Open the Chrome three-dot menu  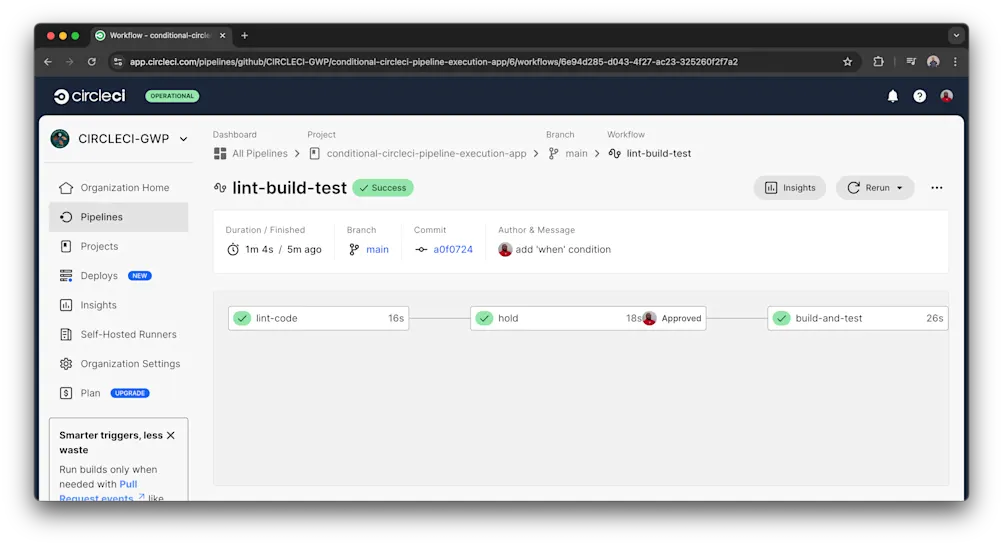click(x=956, y=62)
